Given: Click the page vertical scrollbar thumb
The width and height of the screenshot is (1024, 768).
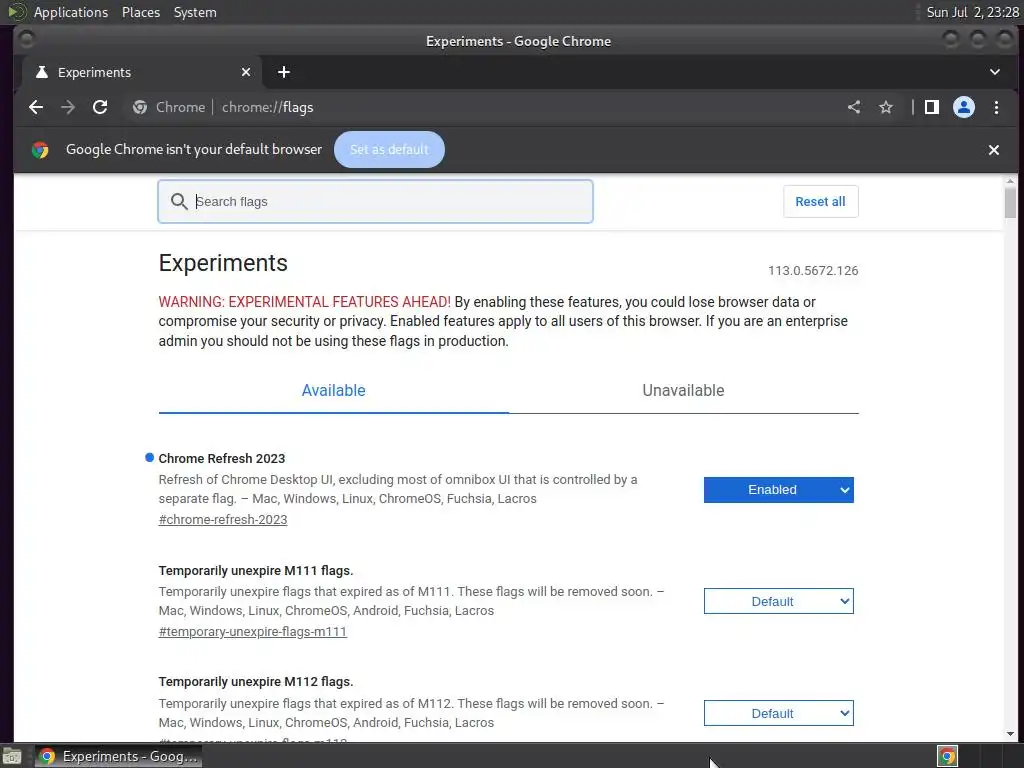Looking at the screenshot, I should tap(1010, 202).
